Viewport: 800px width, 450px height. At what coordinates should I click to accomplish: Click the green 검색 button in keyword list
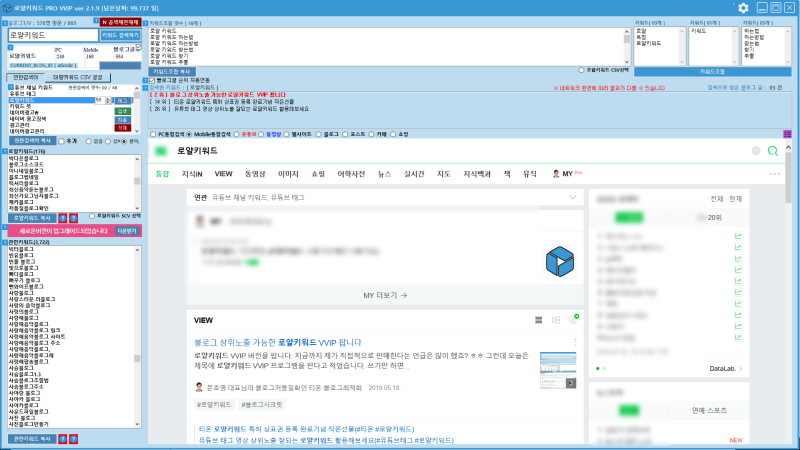tap(122, 111)
